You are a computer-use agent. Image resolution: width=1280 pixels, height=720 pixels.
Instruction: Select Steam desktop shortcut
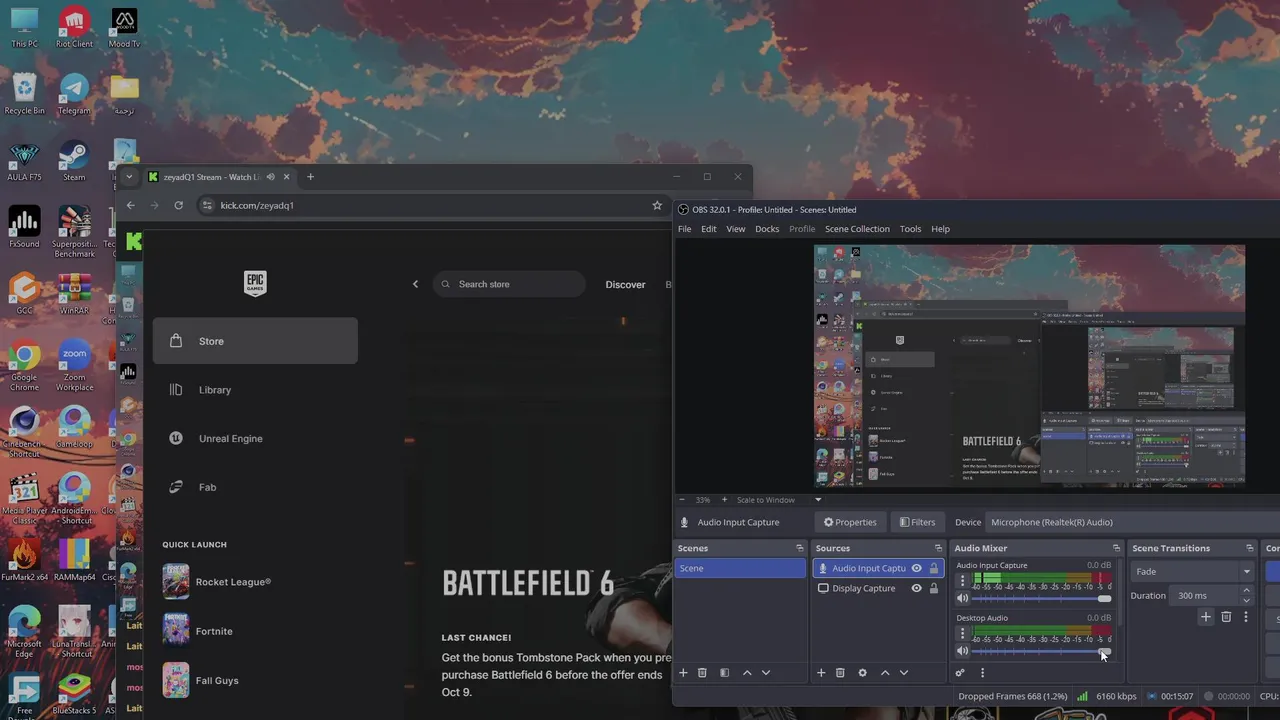[74, 161]
